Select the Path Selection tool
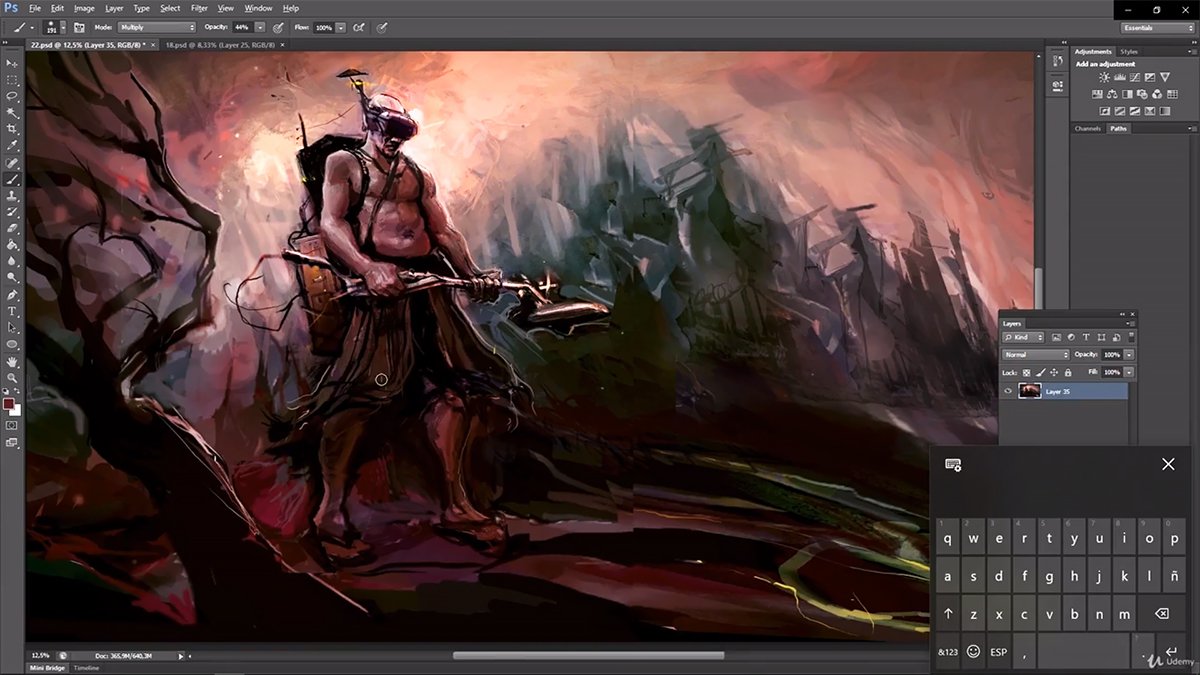 (12, 327)
